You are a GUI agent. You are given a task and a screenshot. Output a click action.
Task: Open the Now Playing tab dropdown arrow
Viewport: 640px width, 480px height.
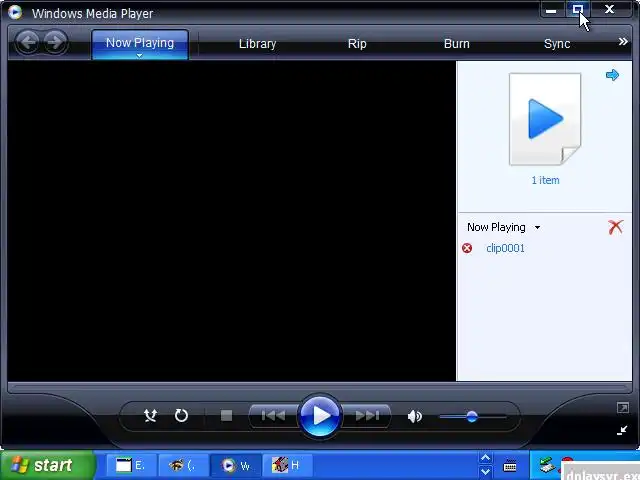140,56
